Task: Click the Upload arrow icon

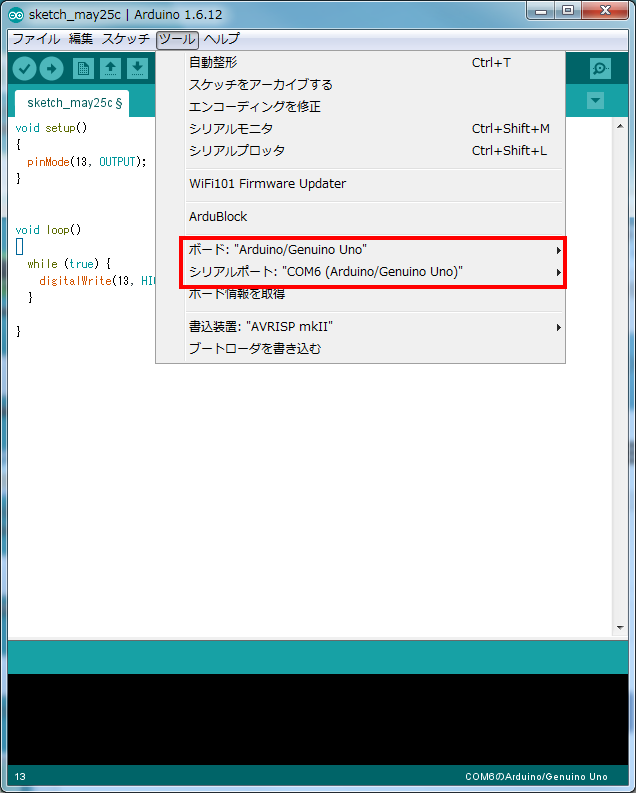Action: click(51, 68)
